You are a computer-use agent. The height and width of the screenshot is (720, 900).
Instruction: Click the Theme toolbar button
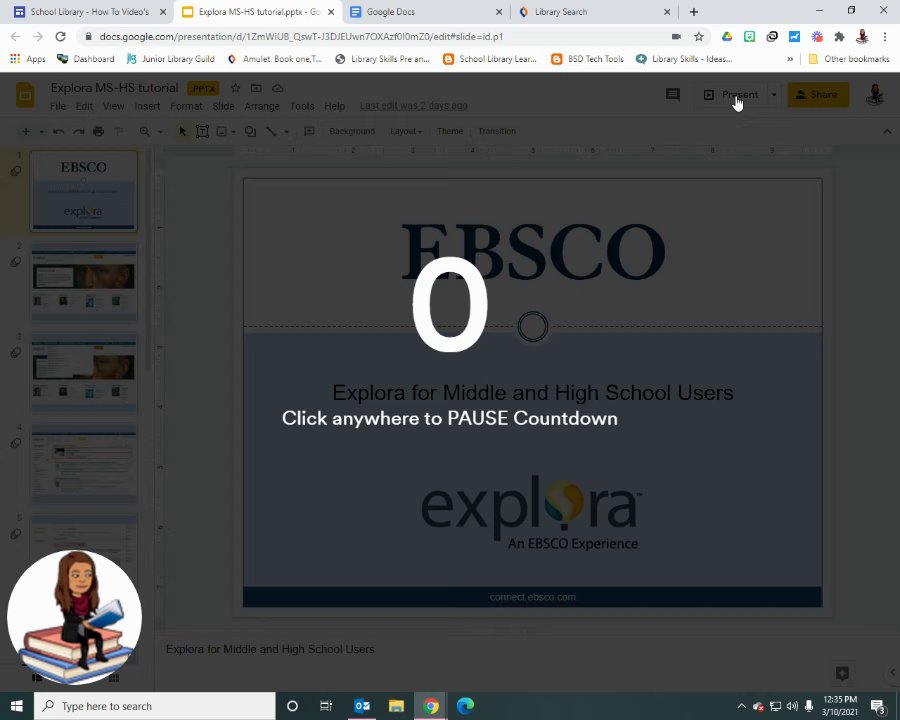click(x=450, y=131)
